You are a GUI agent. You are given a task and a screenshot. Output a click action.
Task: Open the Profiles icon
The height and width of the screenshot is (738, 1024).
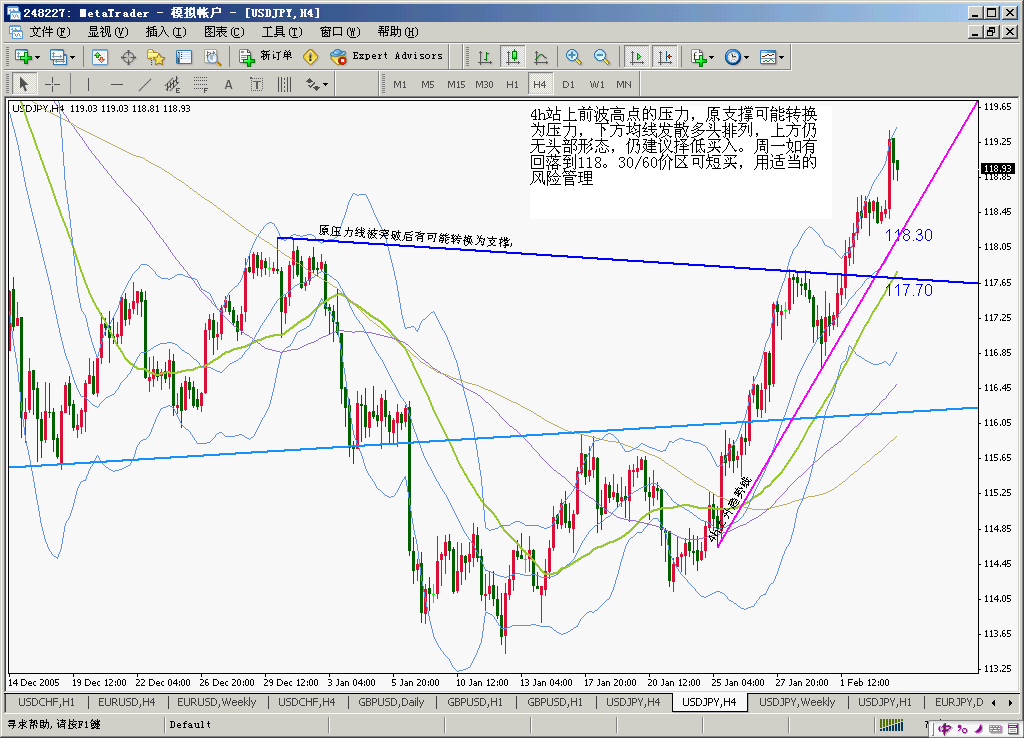coord(59,57)
